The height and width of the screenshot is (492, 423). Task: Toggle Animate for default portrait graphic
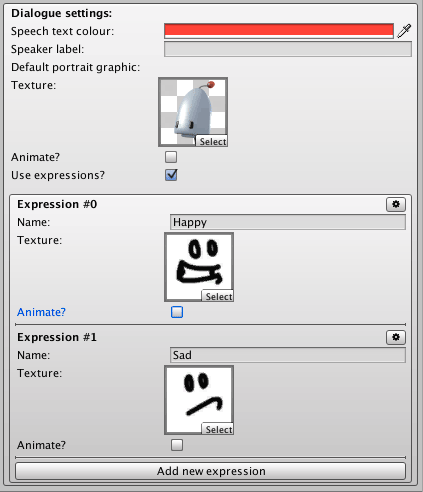[x=171, y=157]
